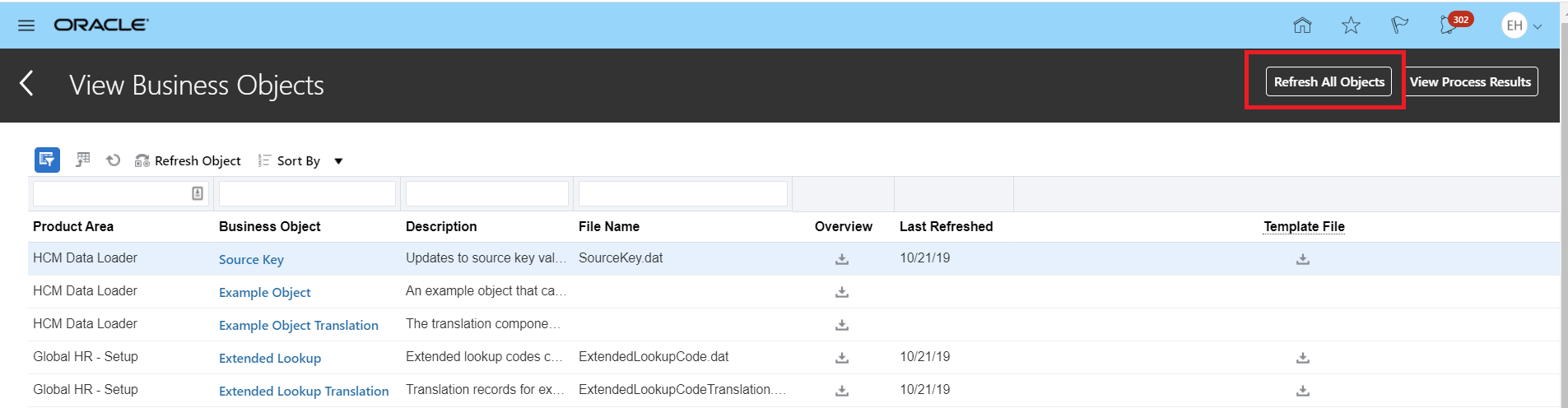Screen dimensions: 1568x408
Task: Click View Process Results button
Action: (x=1470, y=81)
